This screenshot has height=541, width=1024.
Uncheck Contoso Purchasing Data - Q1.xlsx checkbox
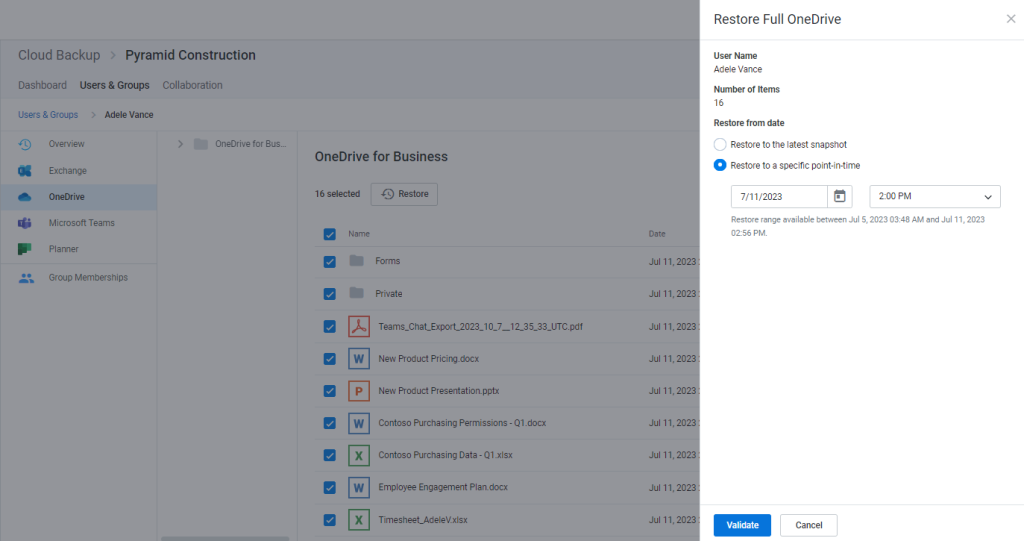tap(330, 455)
